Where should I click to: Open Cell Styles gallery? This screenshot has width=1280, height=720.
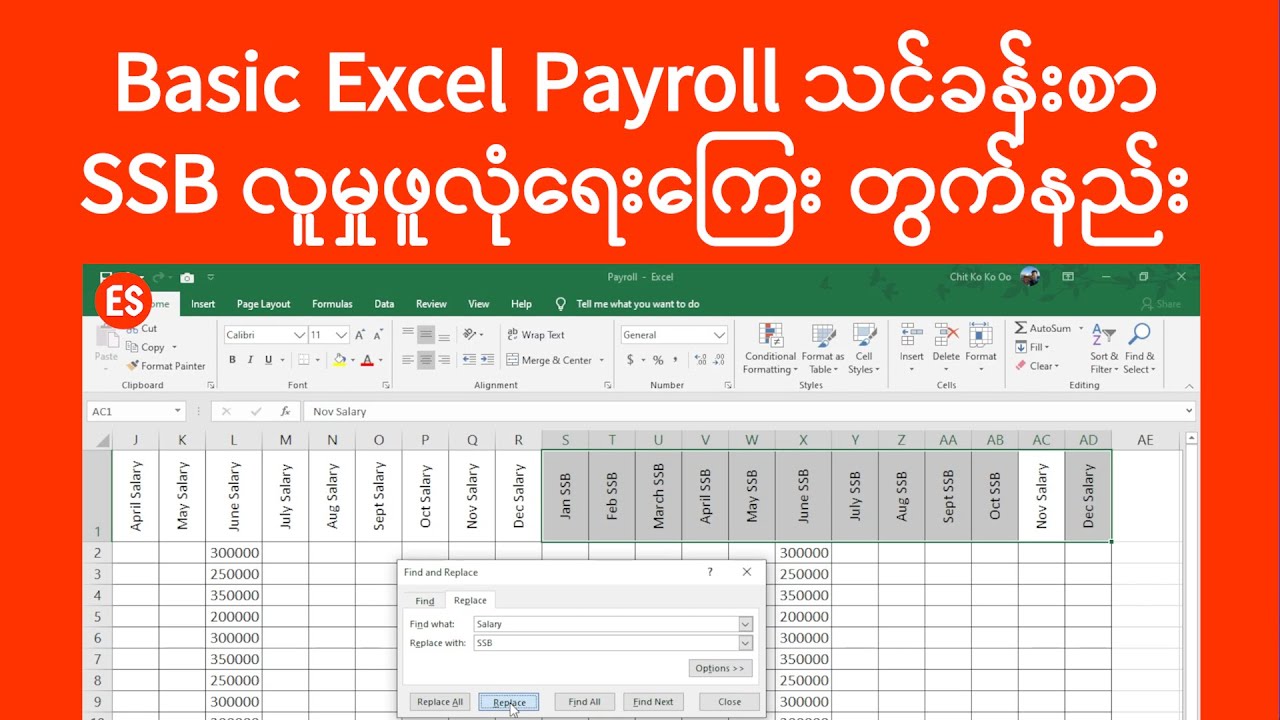click(864, 349)
